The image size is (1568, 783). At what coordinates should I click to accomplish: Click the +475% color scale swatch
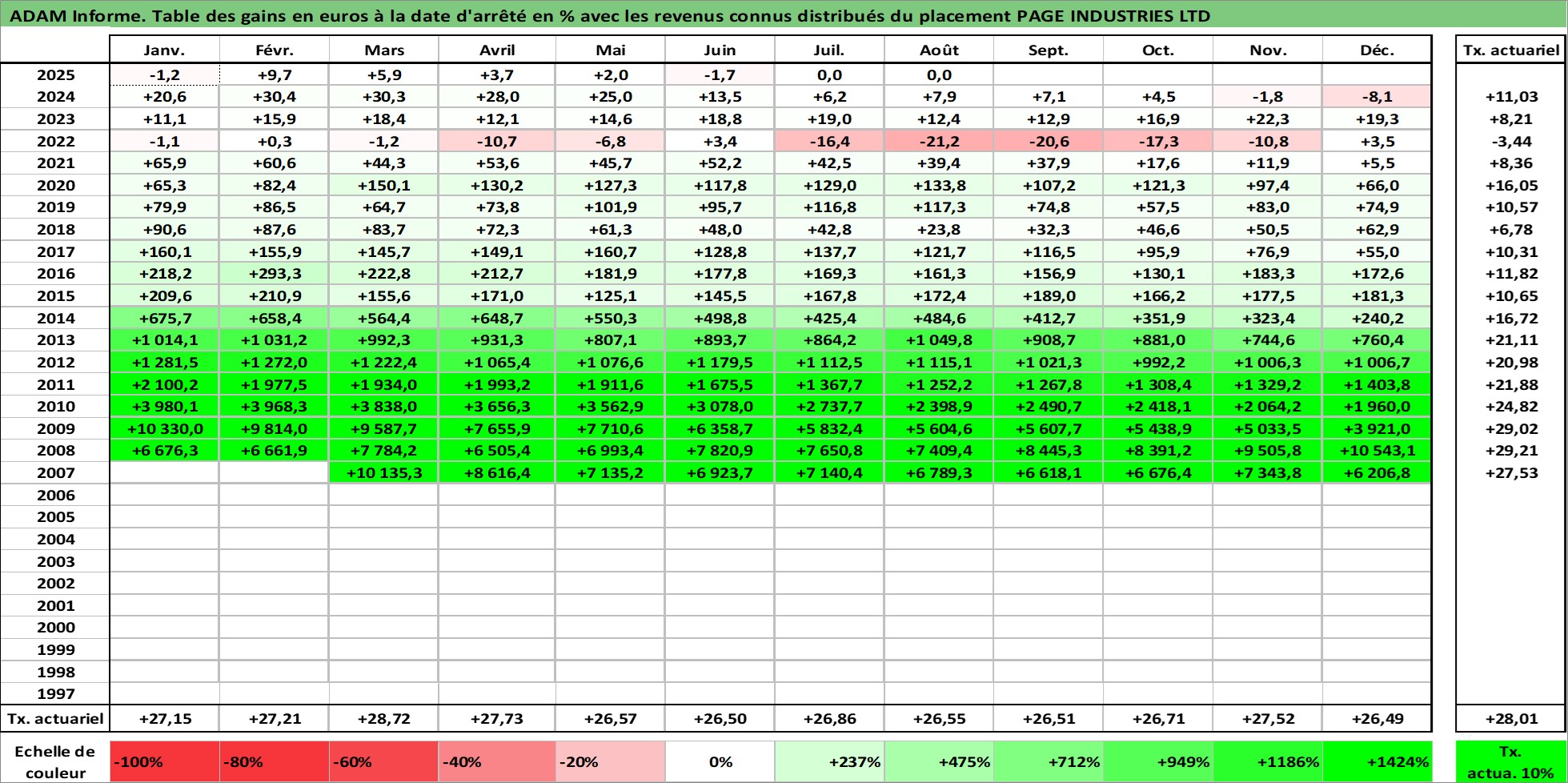point(939,761)
